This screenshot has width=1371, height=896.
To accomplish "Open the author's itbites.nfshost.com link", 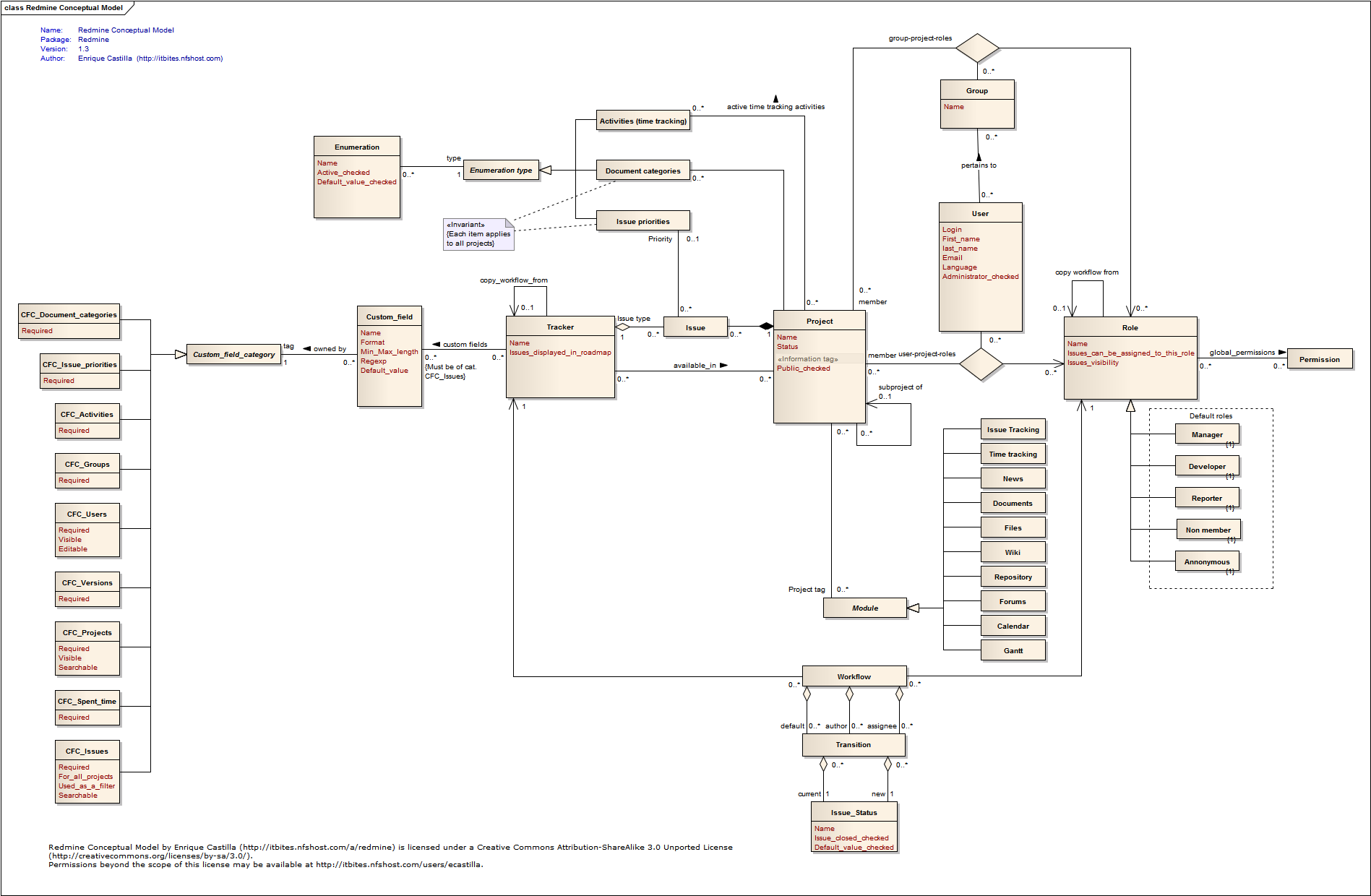I will (x=179, y=59).
